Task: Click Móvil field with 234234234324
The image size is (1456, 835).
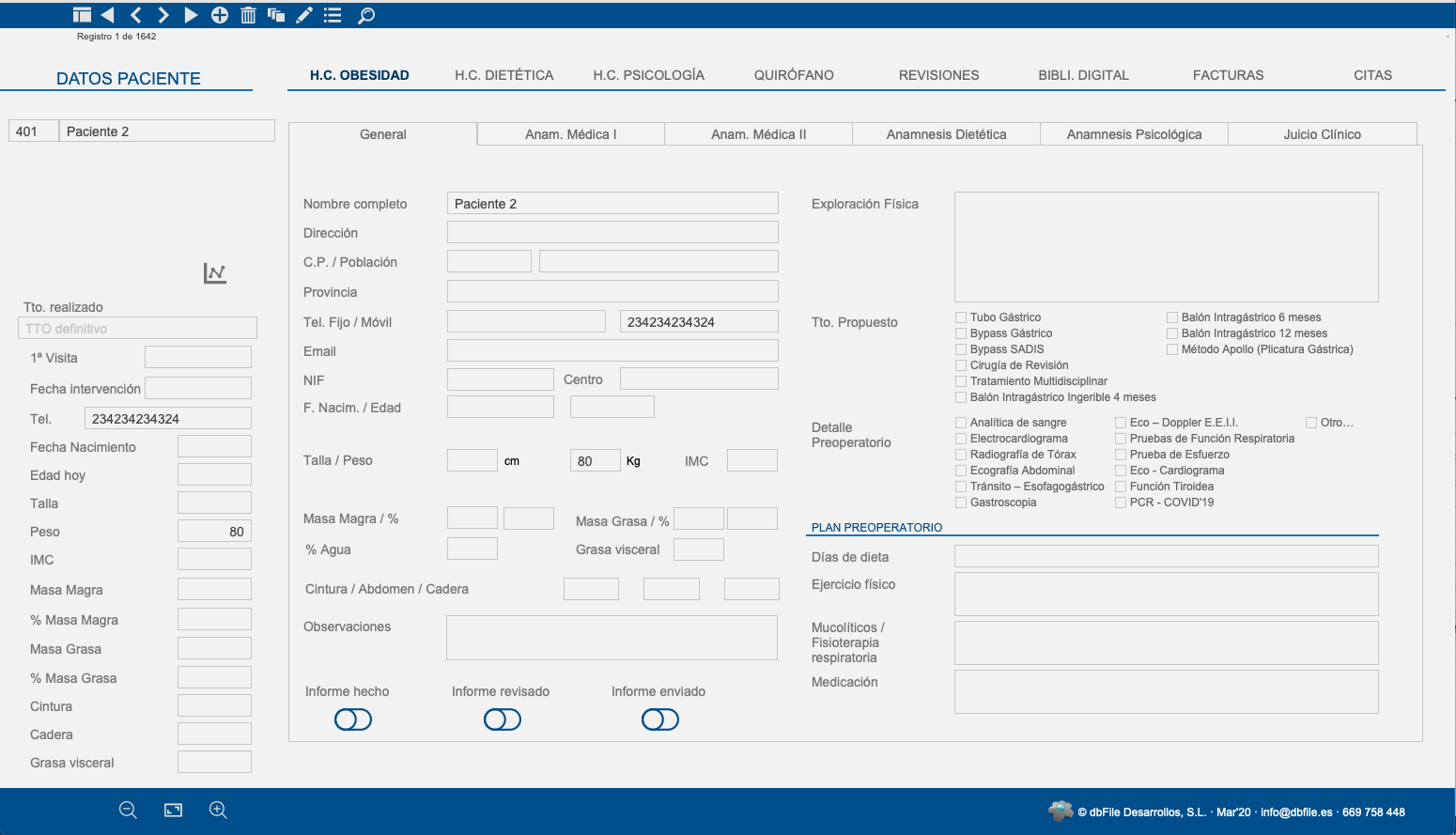Action: 699,321
